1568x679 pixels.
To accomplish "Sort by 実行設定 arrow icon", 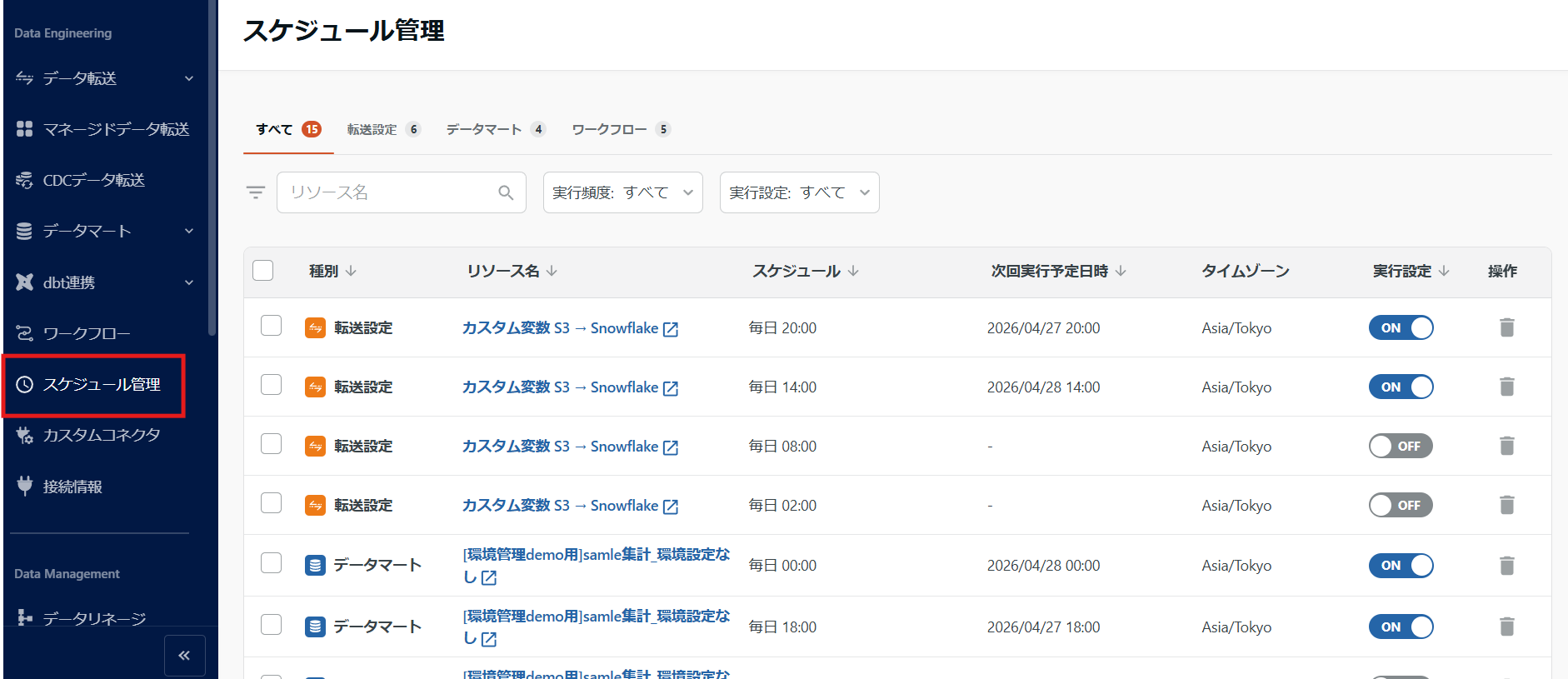I will pos(1444,271).
